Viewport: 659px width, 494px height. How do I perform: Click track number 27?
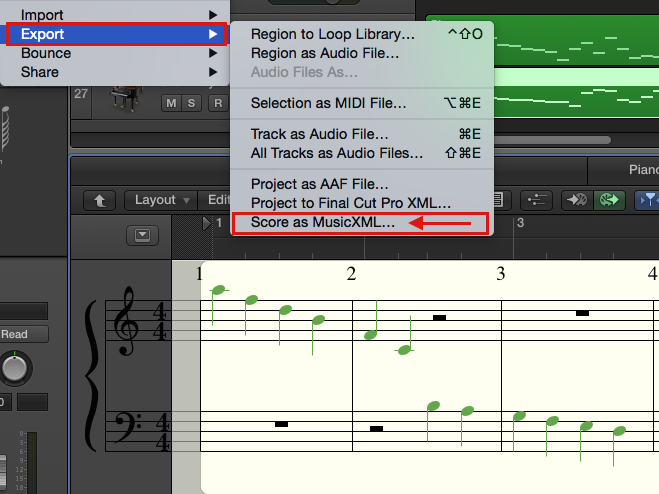point(81,94)
